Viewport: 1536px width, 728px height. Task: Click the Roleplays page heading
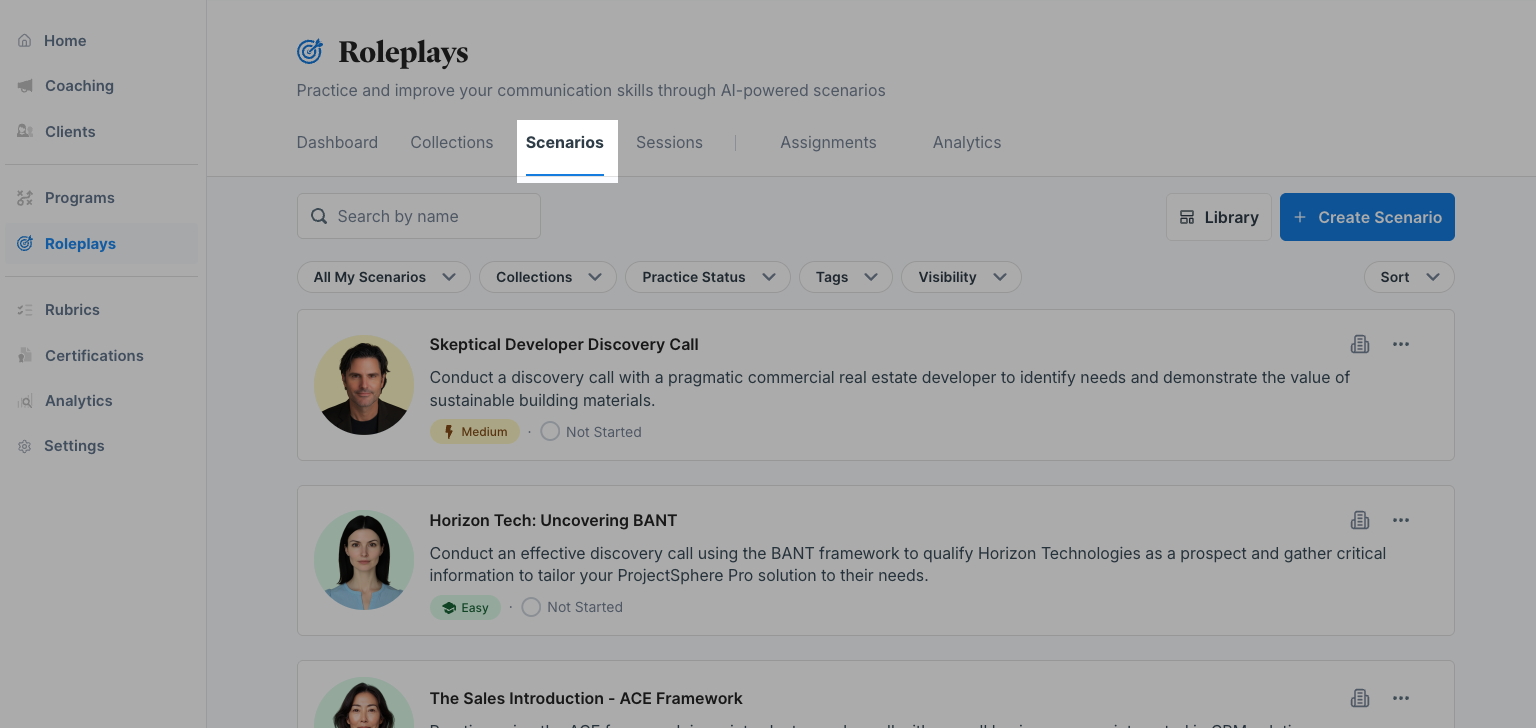403,52
